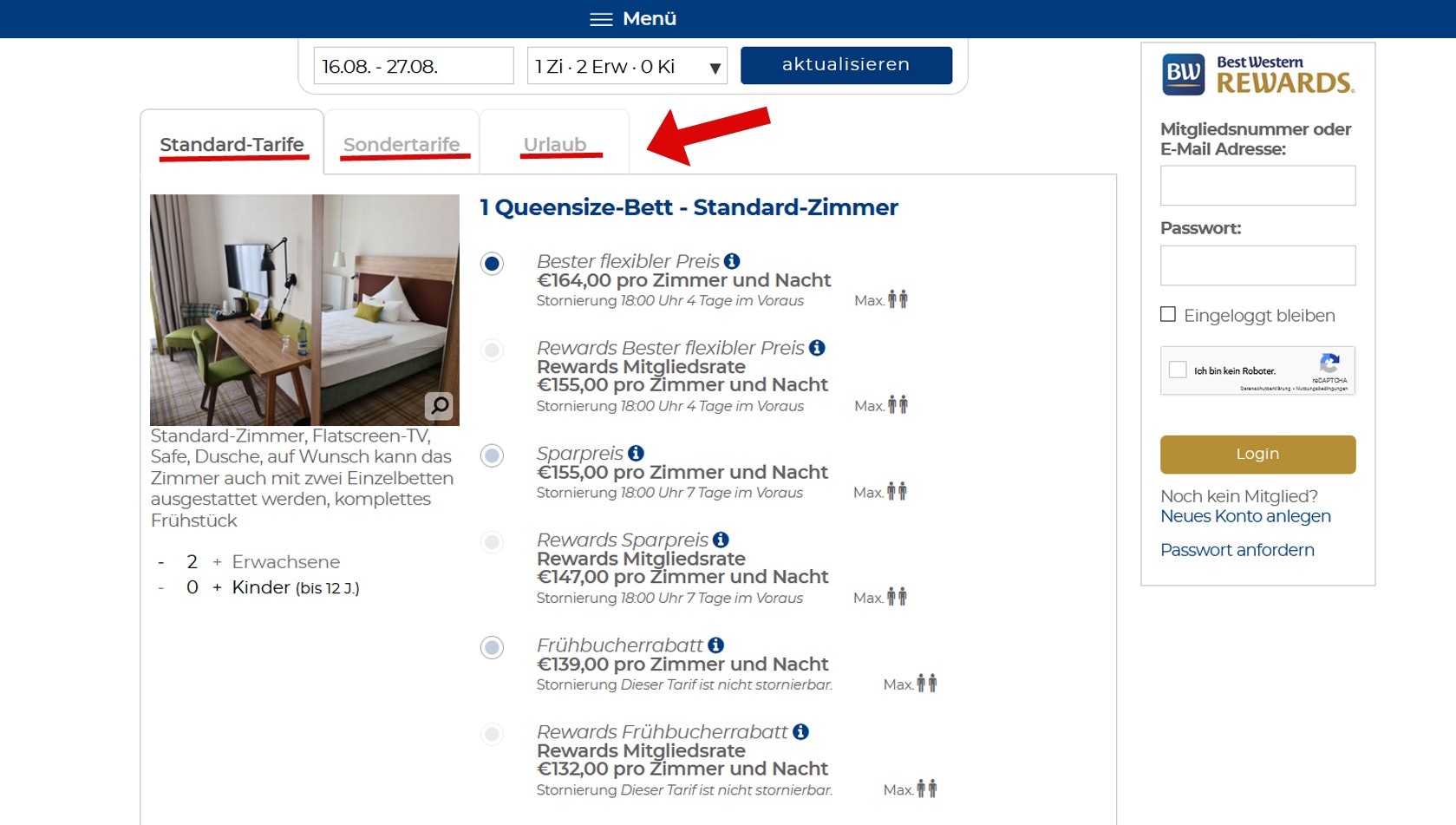The image size is (1456, 825).
Task: Enable the Eingeloggt bleiben checkbox
Action: point(1168,314)
